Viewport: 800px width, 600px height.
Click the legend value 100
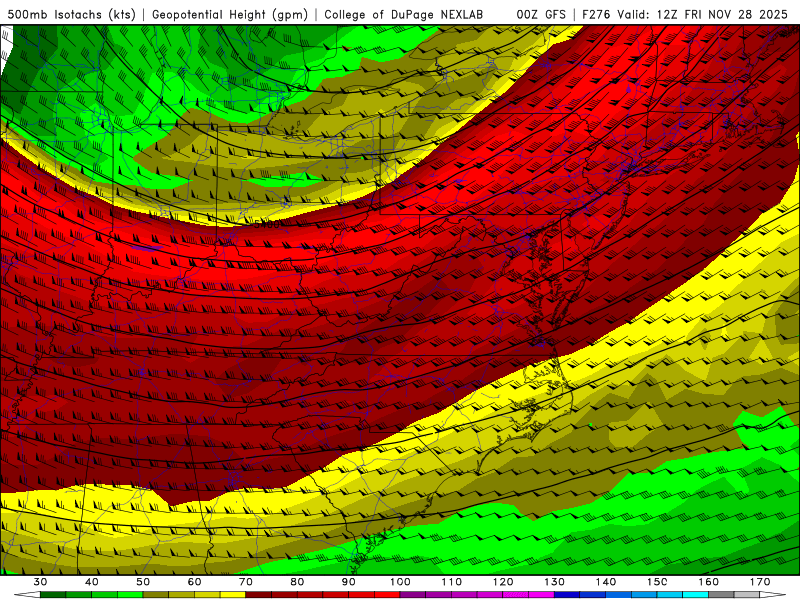coord(400,582)
